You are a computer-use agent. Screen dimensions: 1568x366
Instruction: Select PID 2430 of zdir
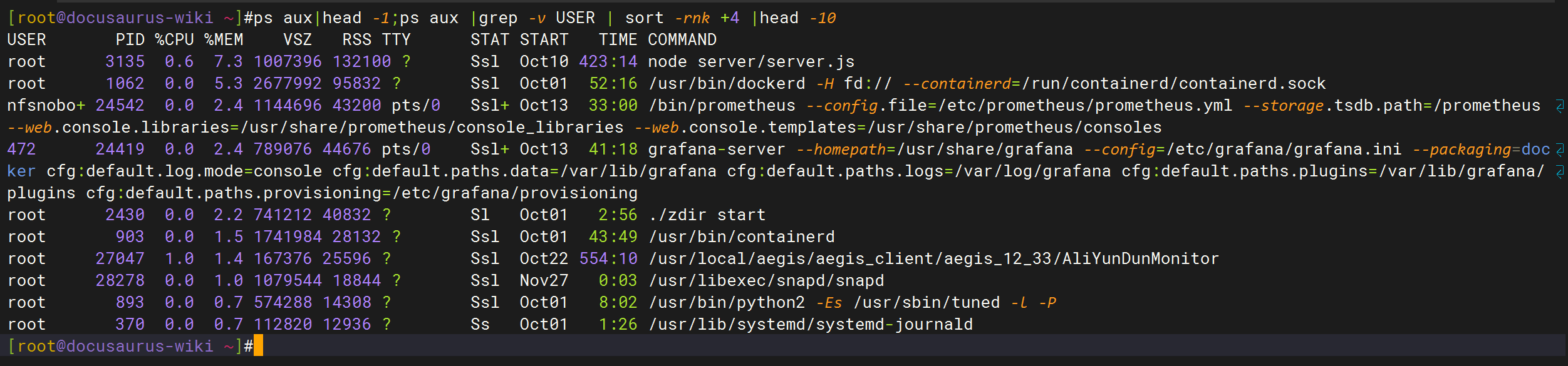[125, 215]
